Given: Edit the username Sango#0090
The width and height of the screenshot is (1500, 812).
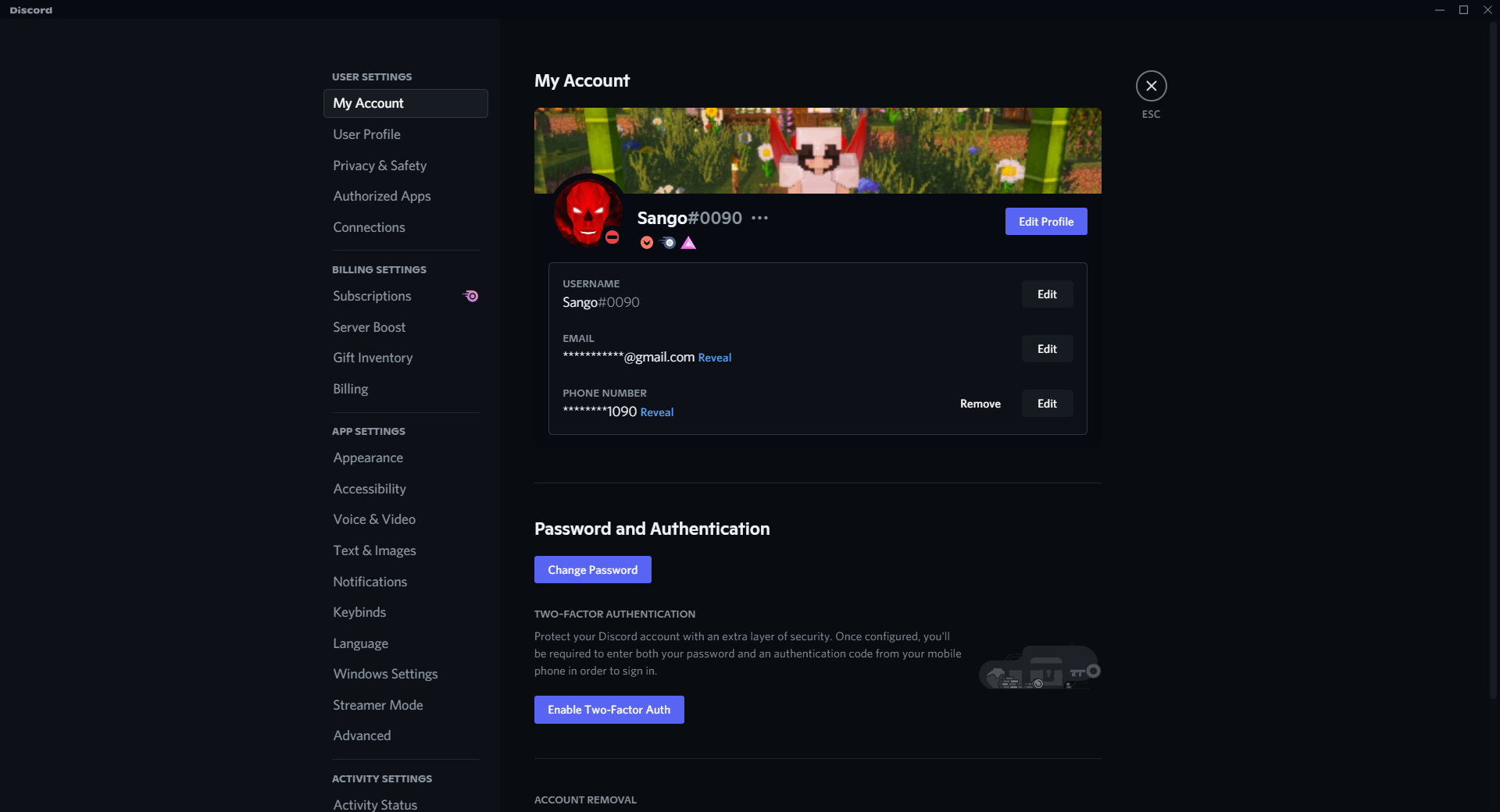Looking at the screenshot, I should coord(1047,294).
